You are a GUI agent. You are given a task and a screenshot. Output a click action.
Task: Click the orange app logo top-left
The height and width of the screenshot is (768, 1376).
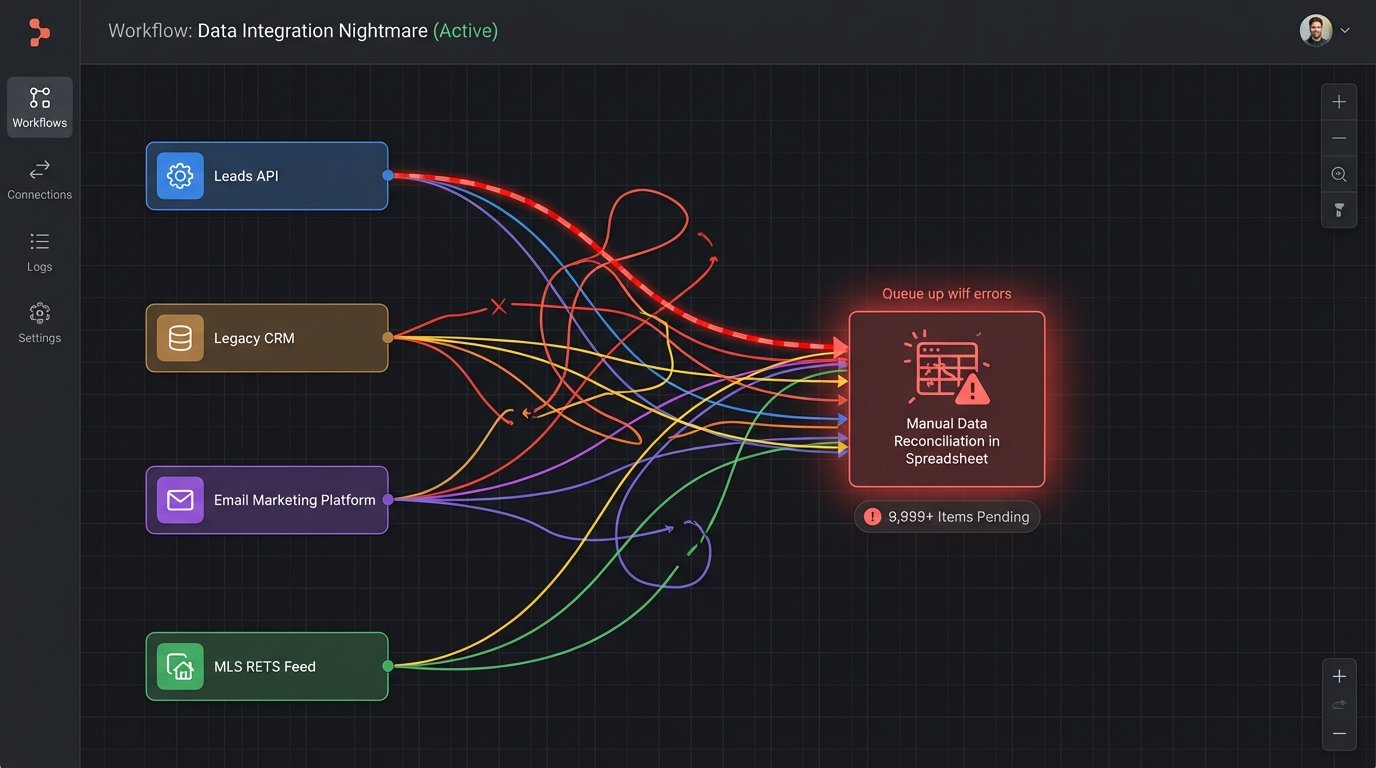(39, 32)
